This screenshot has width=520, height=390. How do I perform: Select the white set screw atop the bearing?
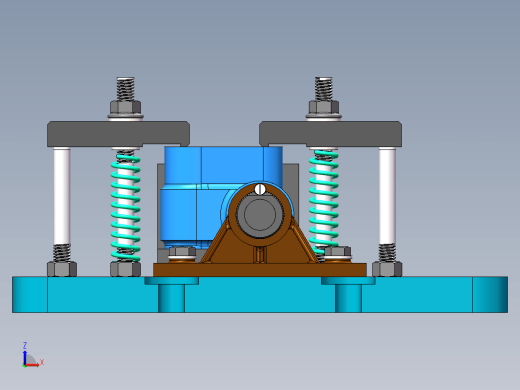pos(260,189)
